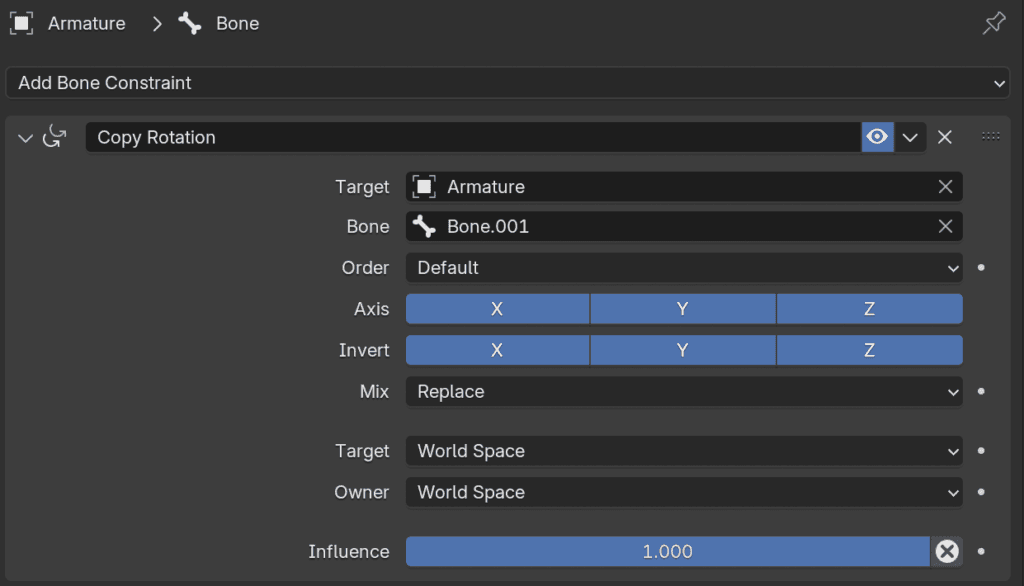The height and width of the screenshot is (586, 1024).
Task: Open the Owner World Space dropdown
Action: (x=684, y=492)
